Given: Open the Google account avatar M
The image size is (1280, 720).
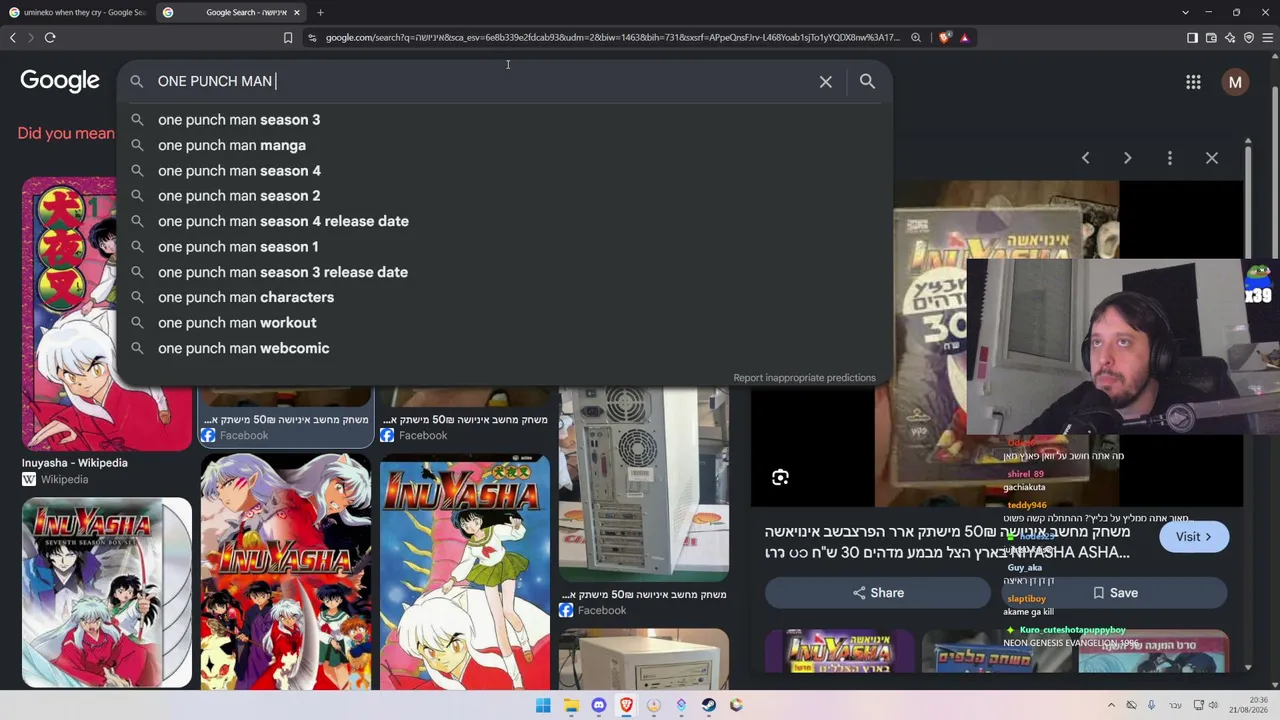Looking at the screenshot, I should [1235, 82].
